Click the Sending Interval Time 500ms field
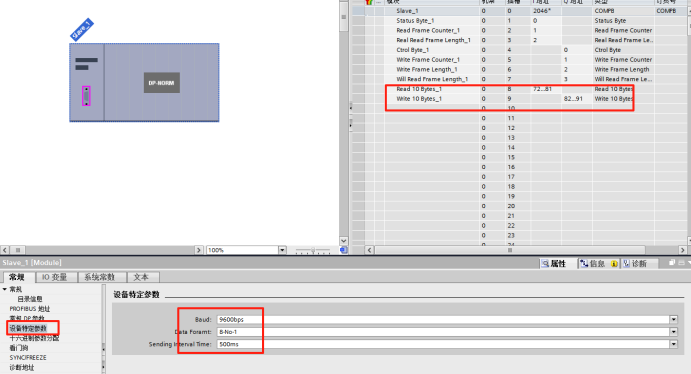691x374 pixels. pyautogui.click(x=443, y=344)
